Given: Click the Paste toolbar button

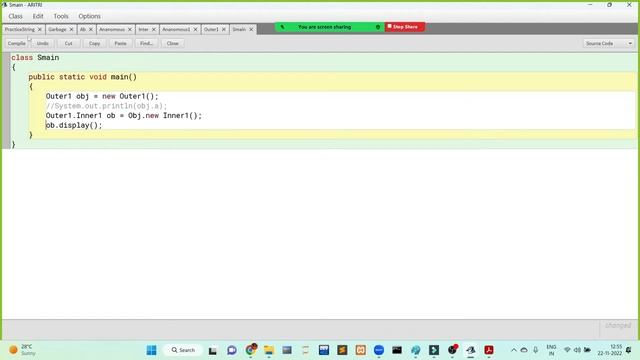Looking at the screenshot, I should 120,43.
